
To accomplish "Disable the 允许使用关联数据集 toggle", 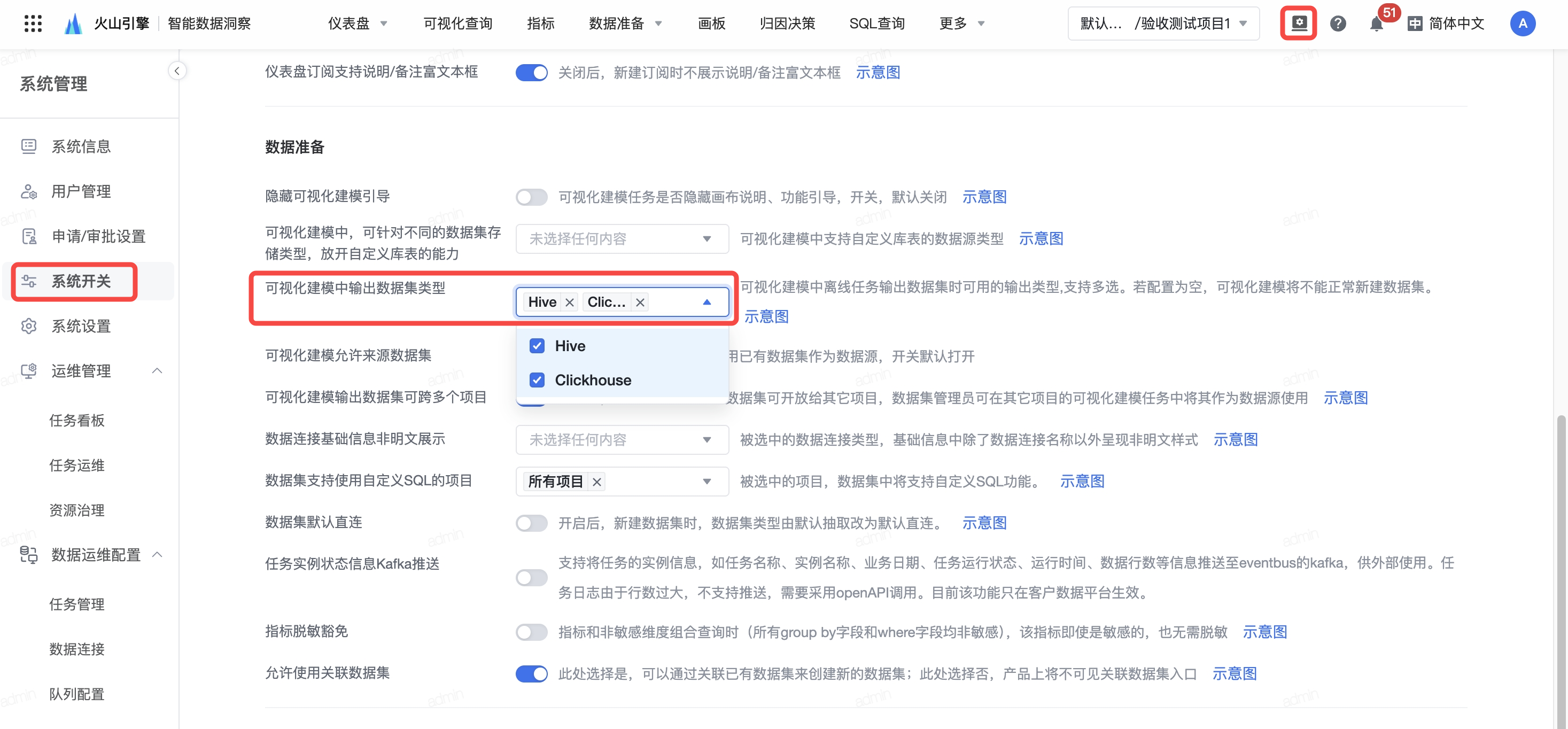I will [x=531, y=673].
